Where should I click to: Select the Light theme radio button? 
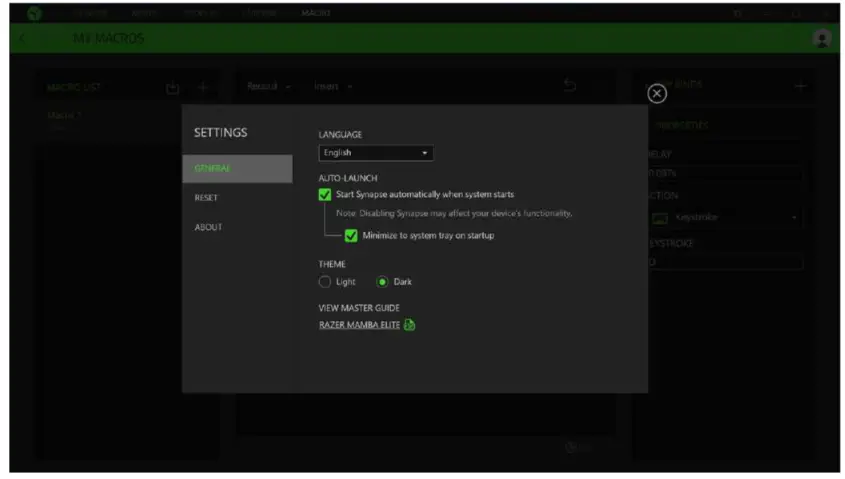click(324, 282)
